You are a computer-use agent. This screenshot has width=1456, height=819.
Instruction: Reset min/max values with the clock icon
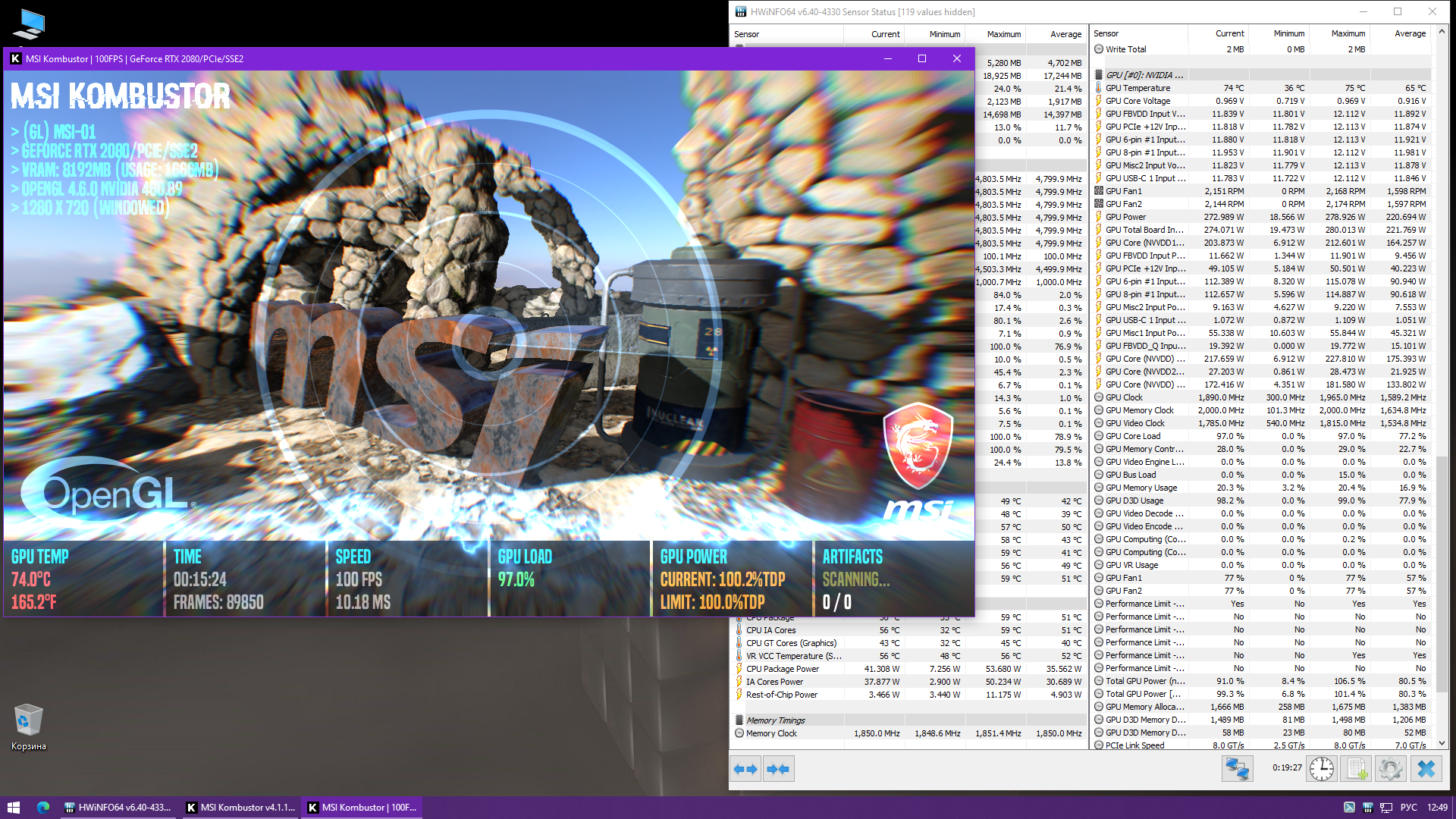pos(1322,769)
